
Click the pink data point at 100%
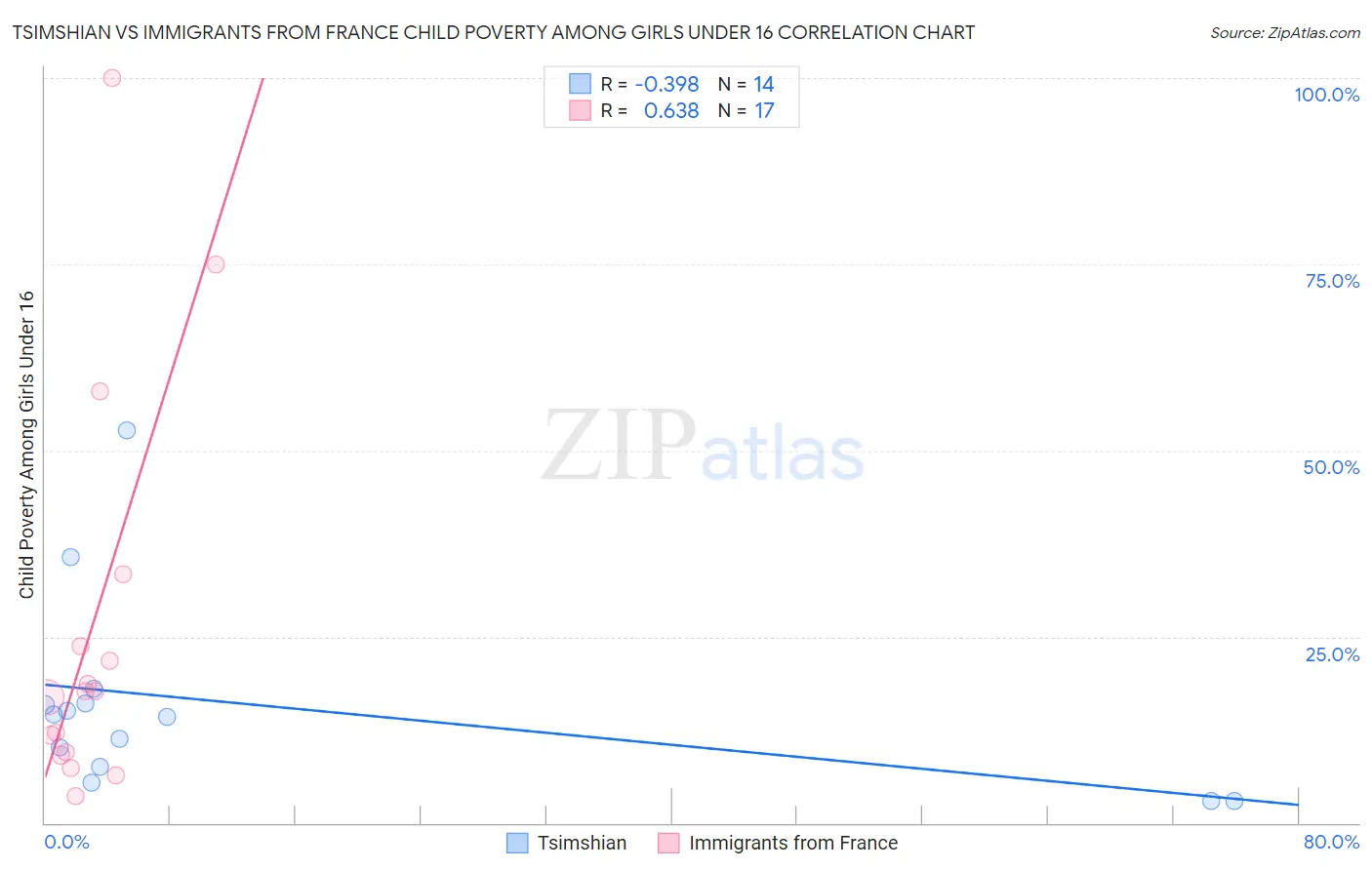tap(112, 78)
